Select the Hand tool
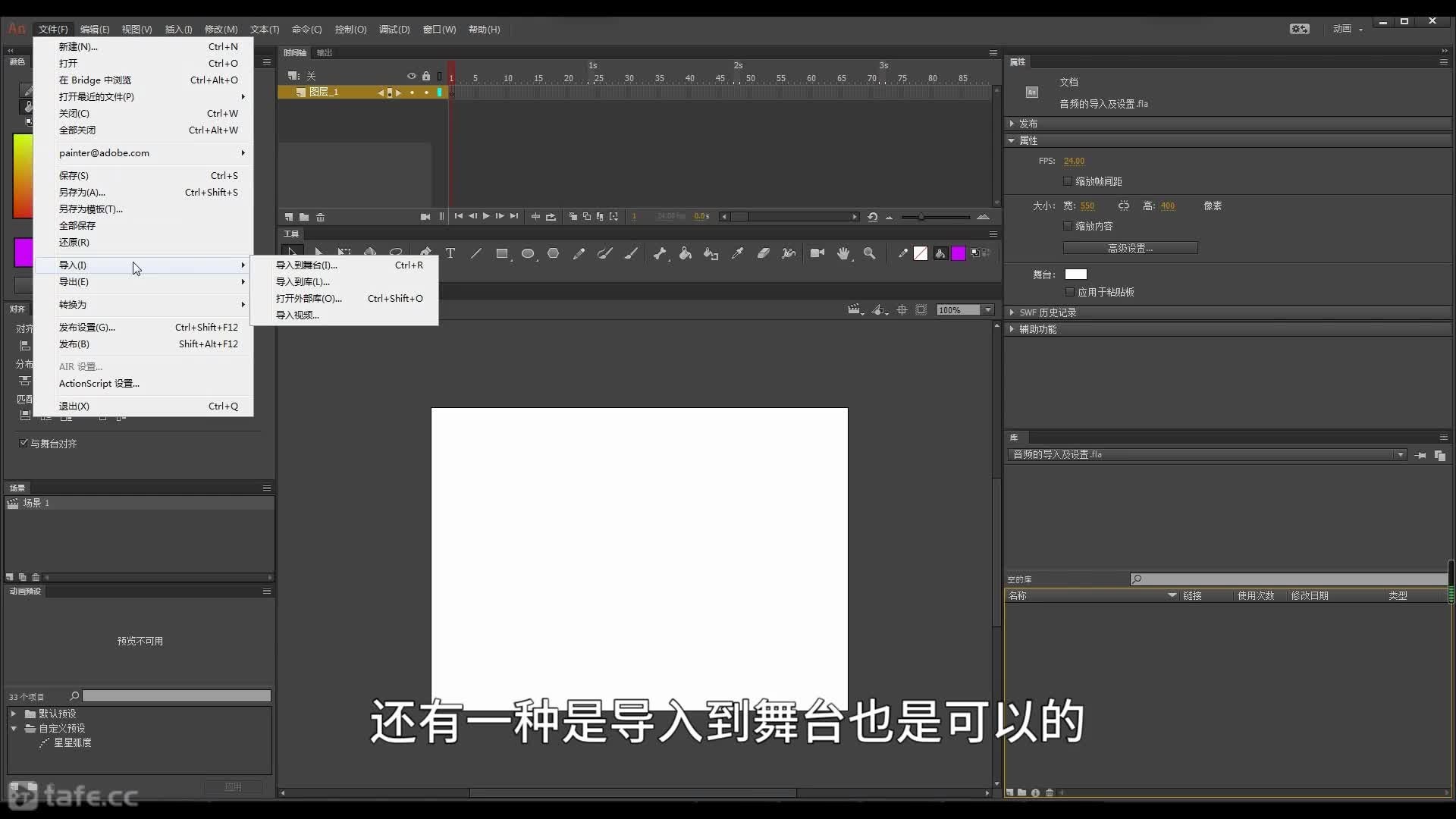 (843, 253)
